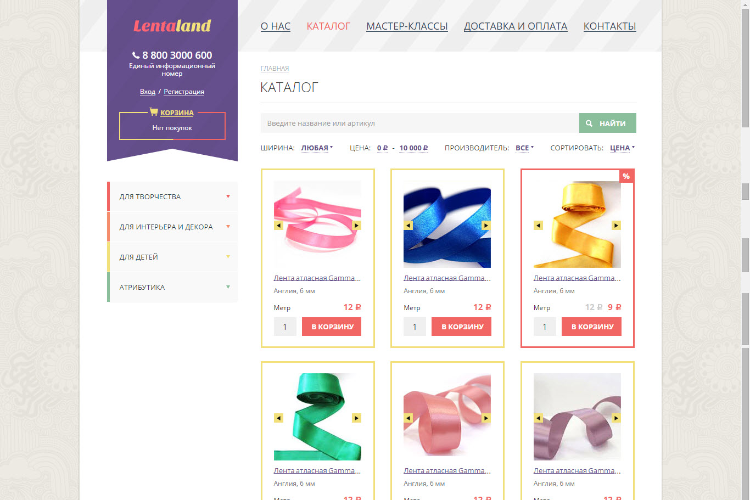The image size is (750, 500).
Task: Open the Мастер-классы menu item
Action: 407,26
